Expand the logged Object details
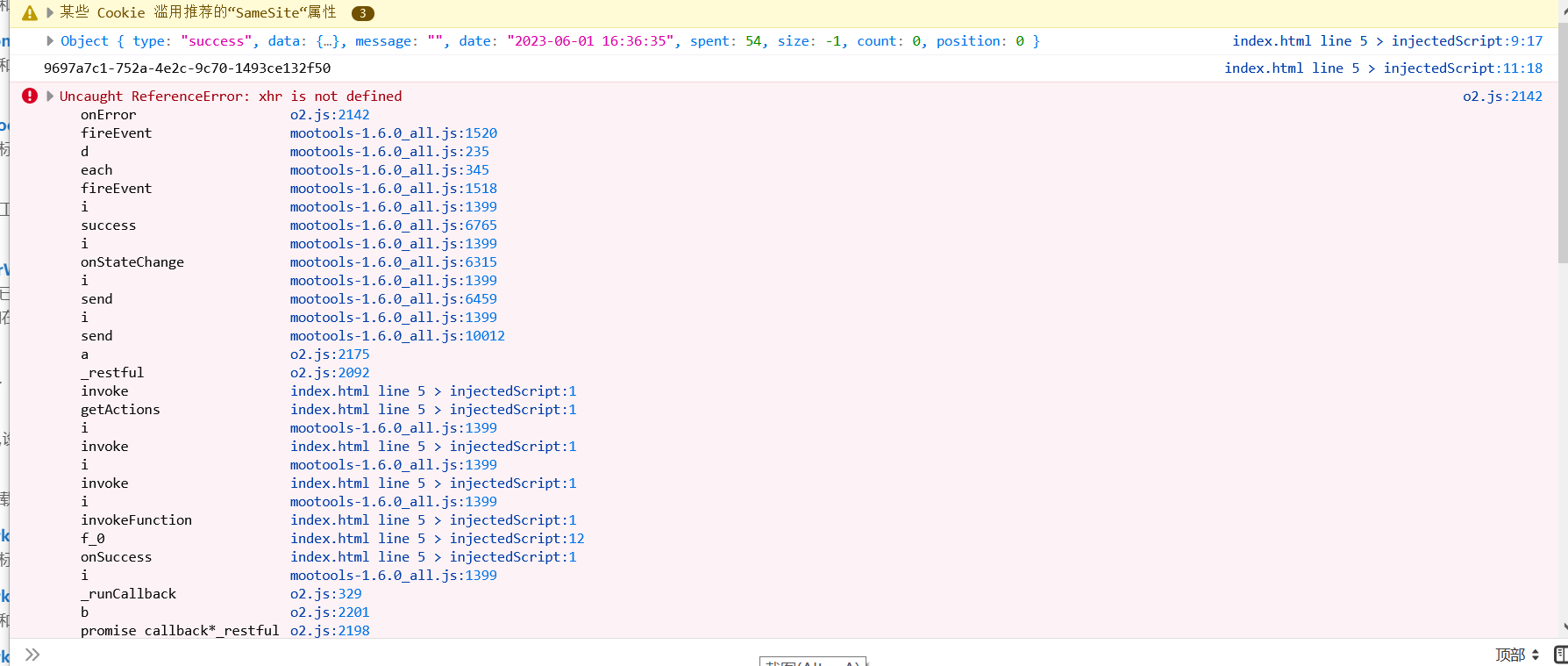The image size is (1568, 666). [50, 40]
